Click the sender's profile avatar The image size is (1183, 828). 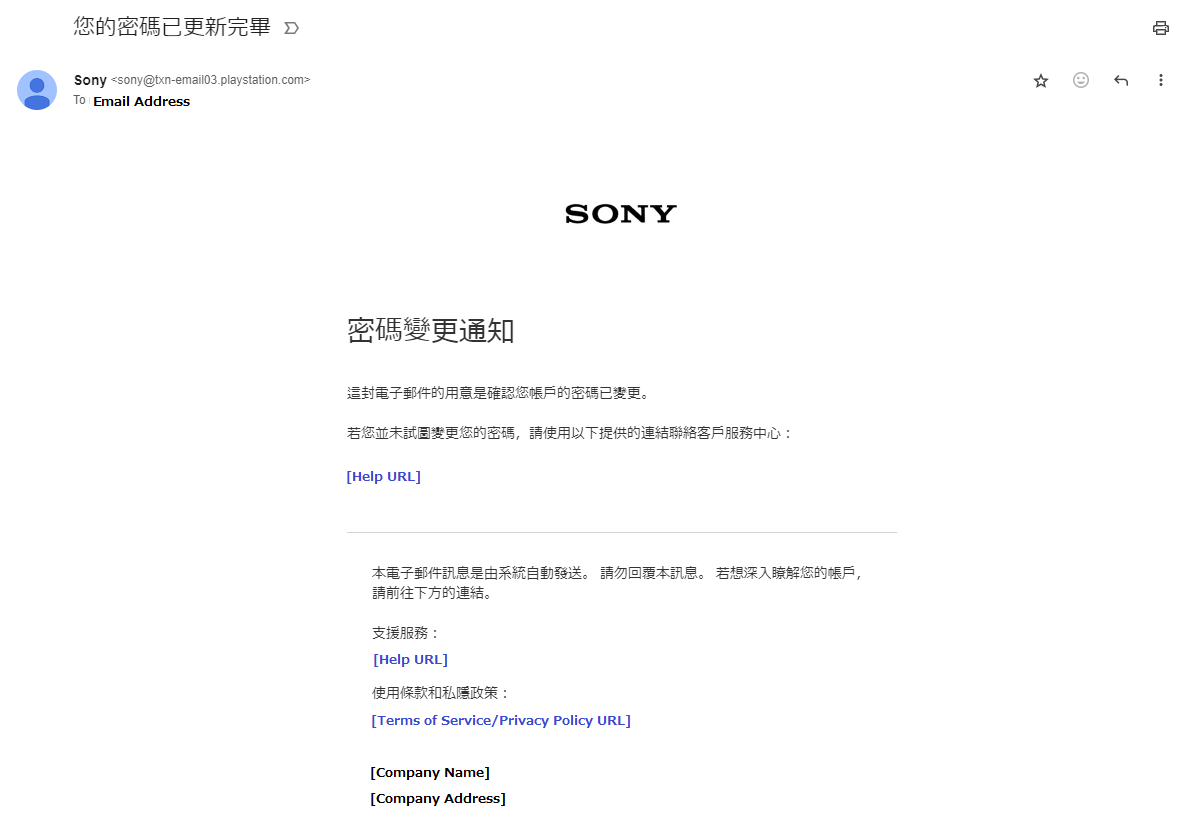point(37,90)
